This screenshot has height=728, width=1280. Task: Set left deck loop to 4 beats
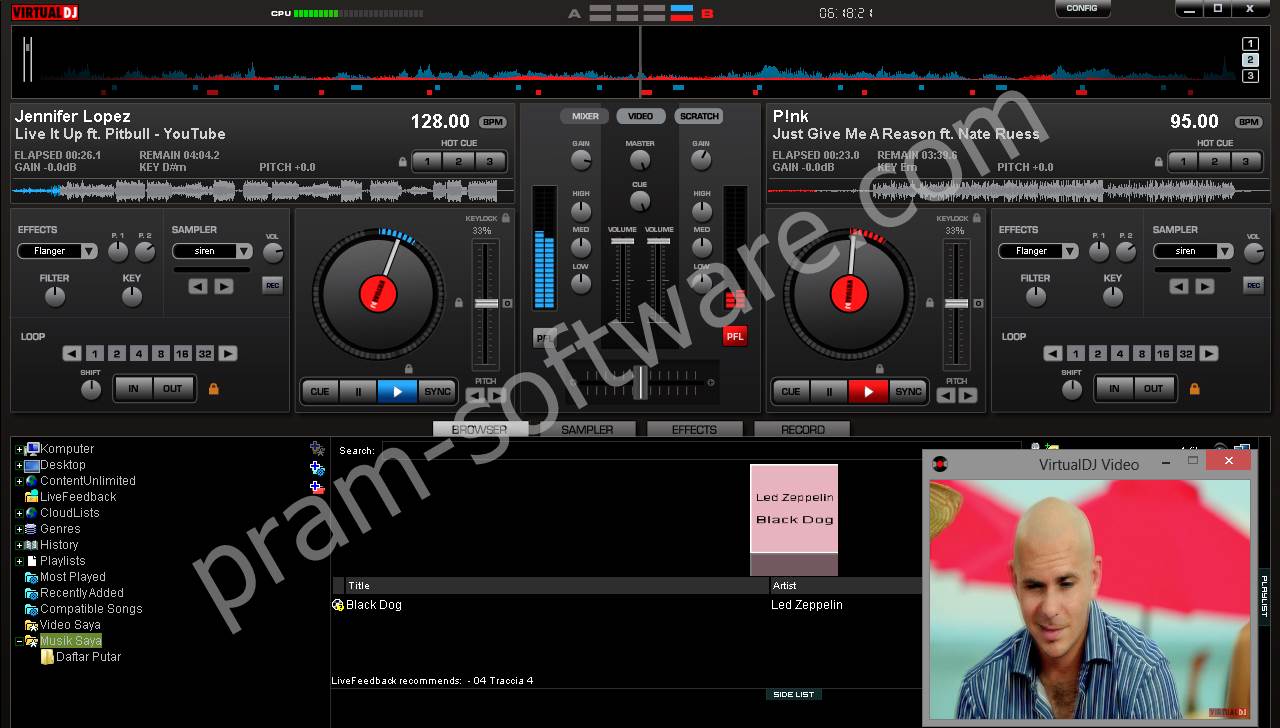pos(138,353)
